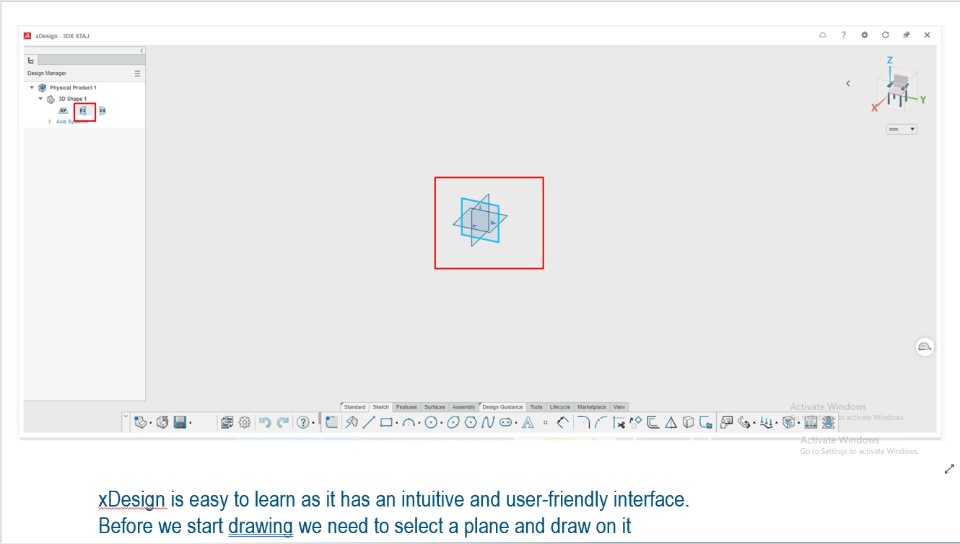Click the pin icon in title bar
Screen dimensions: 960x544
click(906, 35)
